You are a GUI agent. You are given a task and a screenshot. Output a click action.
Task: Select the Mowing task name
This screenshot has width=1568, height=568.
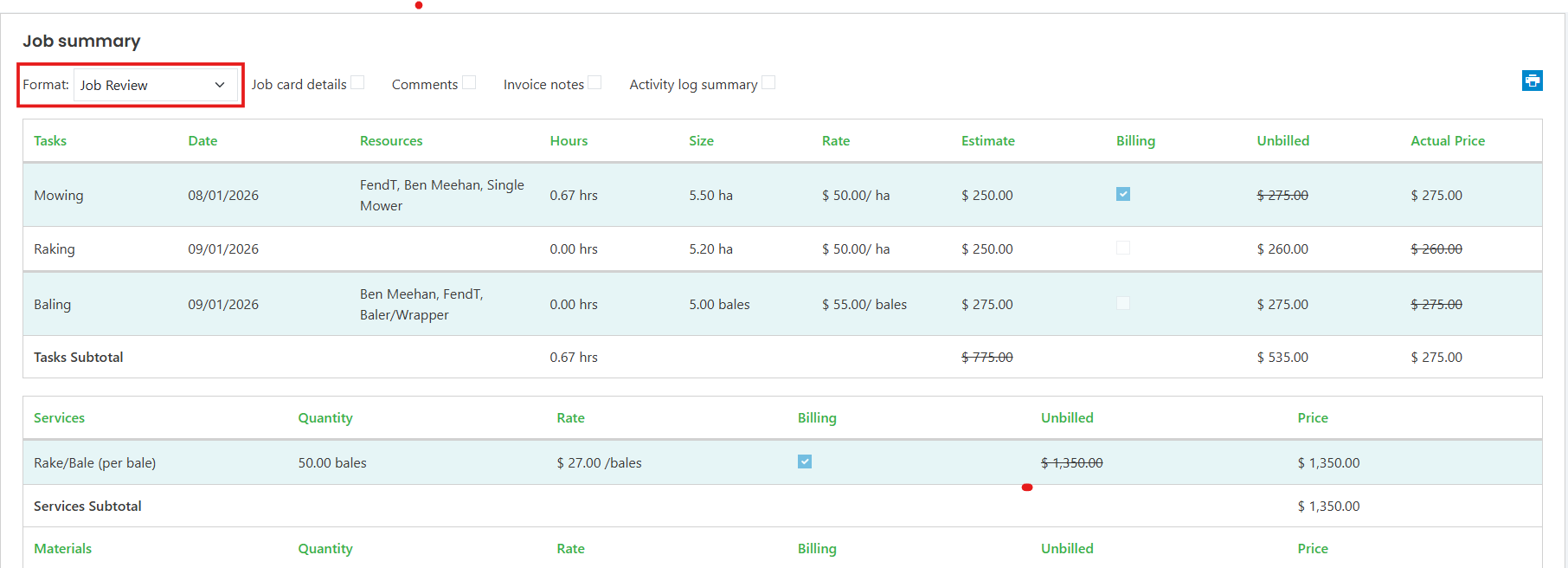tap(59, 195)
